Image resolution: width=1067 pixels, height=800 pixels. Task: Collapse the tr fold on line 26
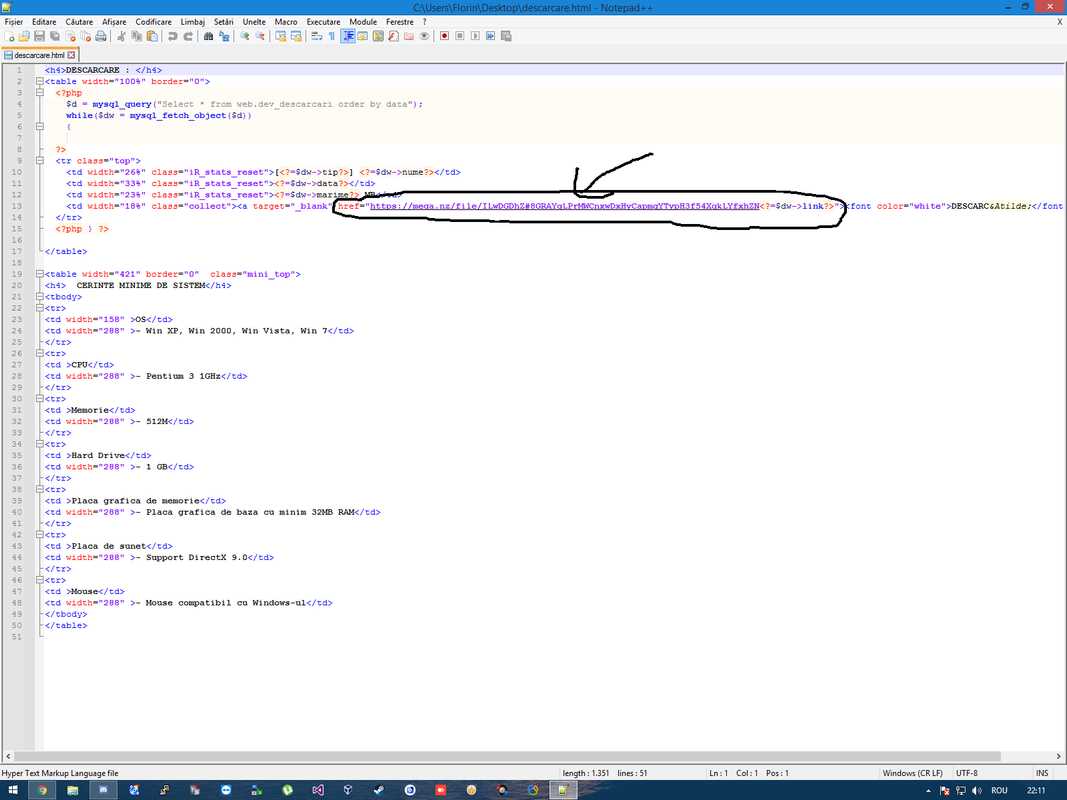(39, 354)
